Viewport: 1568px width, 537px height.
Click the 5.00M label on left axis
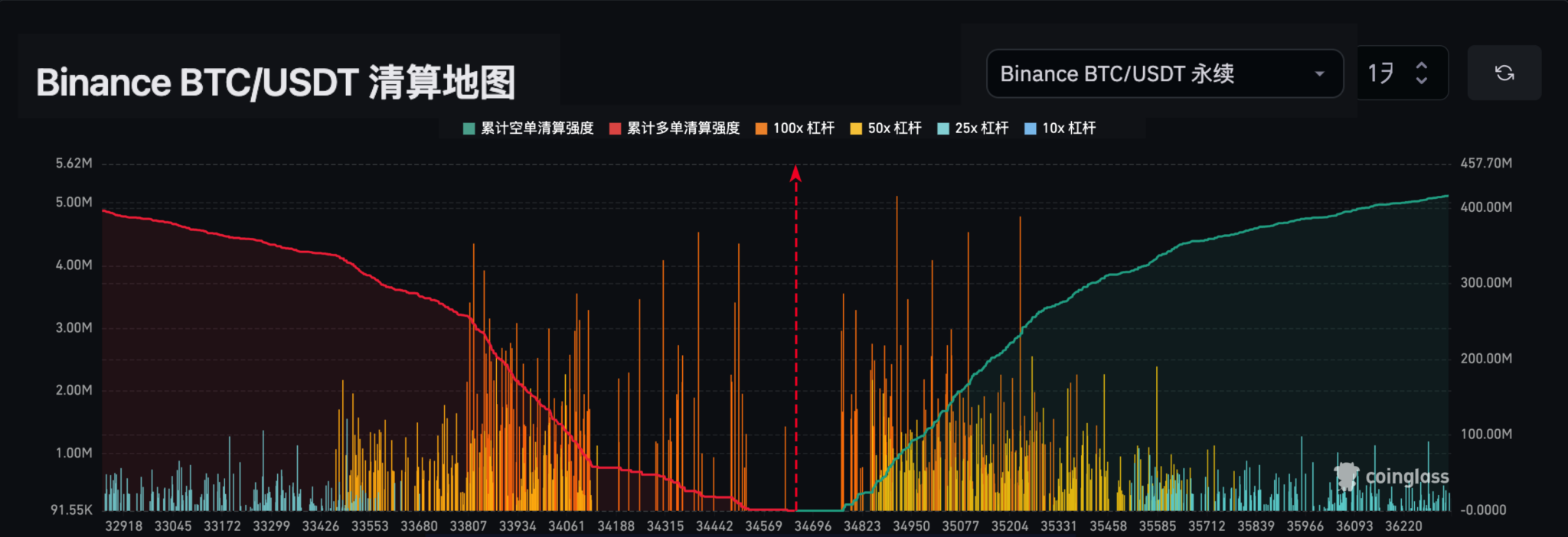tap(73, 203)
